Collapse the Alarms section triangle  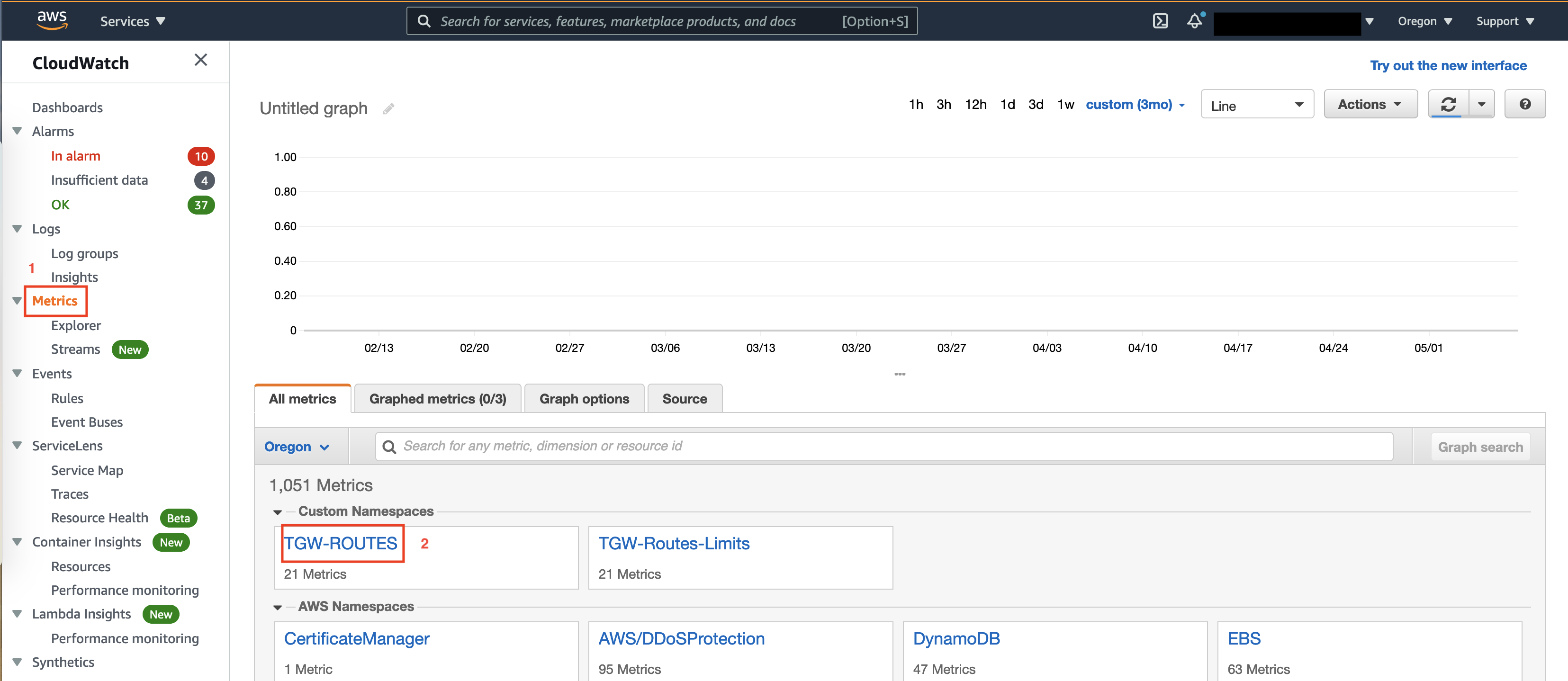[17, 131]
